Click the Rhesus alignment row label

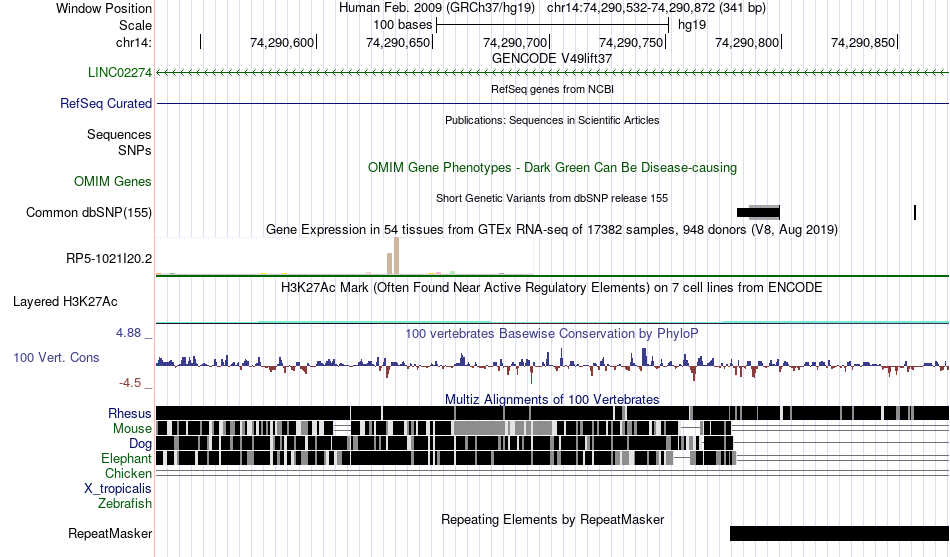[130, 413]
